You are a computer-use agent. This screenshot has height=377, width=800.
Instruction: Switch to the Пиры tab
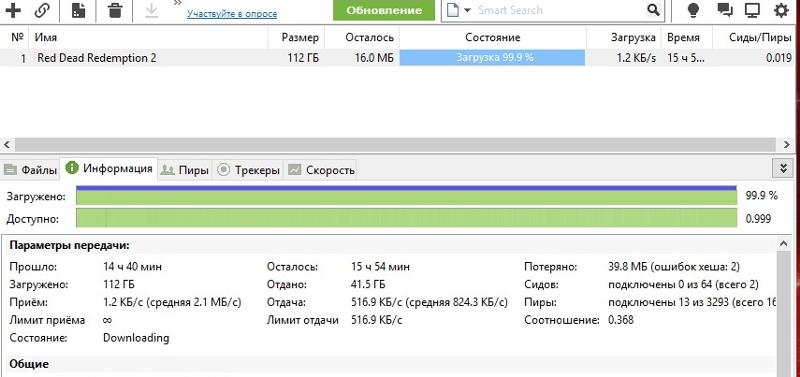point(184,170)
